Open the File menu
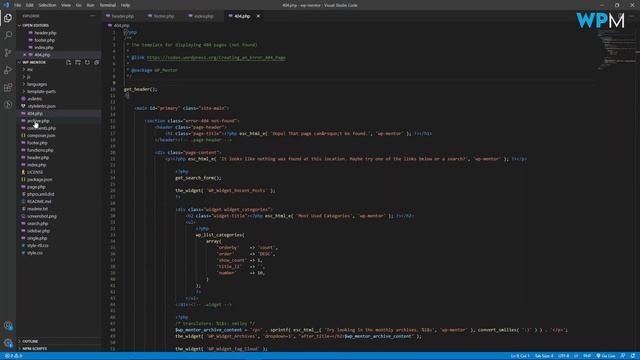This screenshot has width=640, height=360. [17, 5]
